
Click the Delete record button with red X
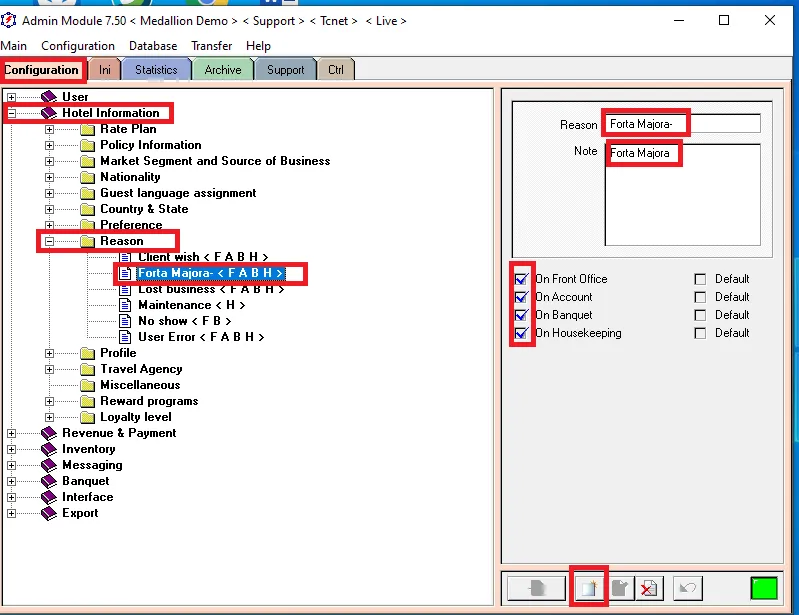[x=649, y=589]
